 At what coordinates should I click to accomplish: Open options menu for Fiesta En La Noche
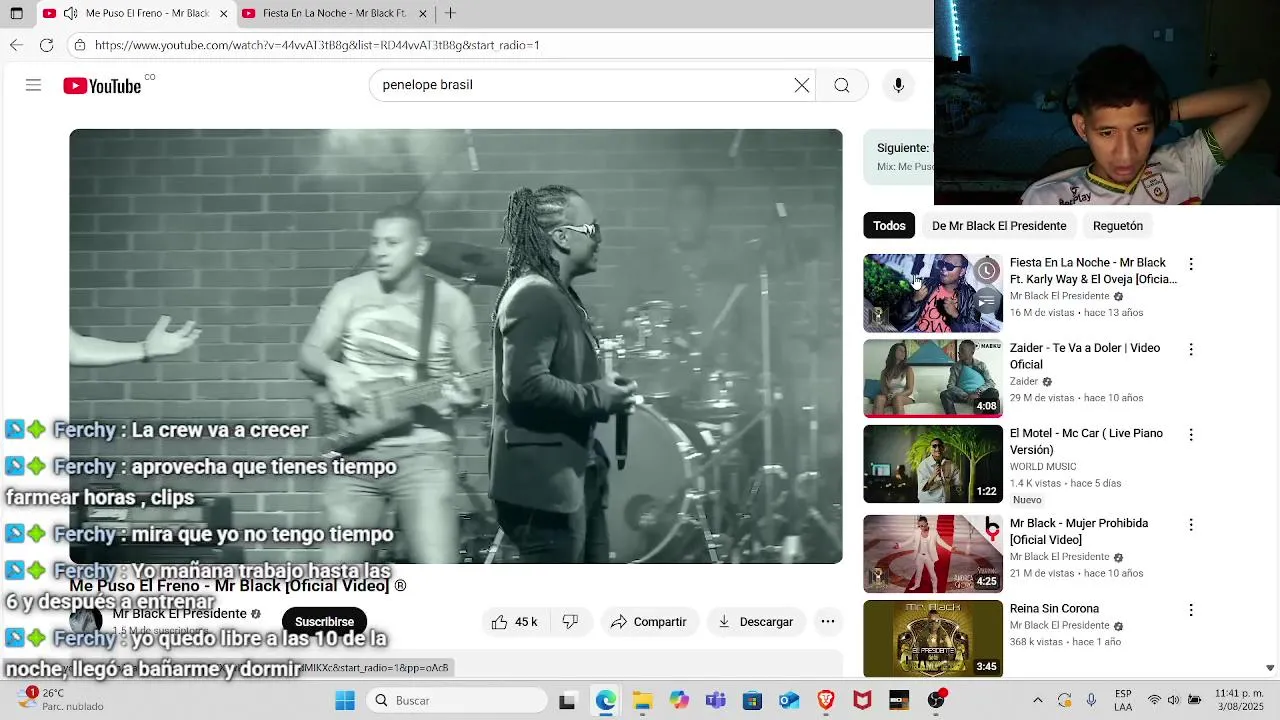coord(1191,264)
